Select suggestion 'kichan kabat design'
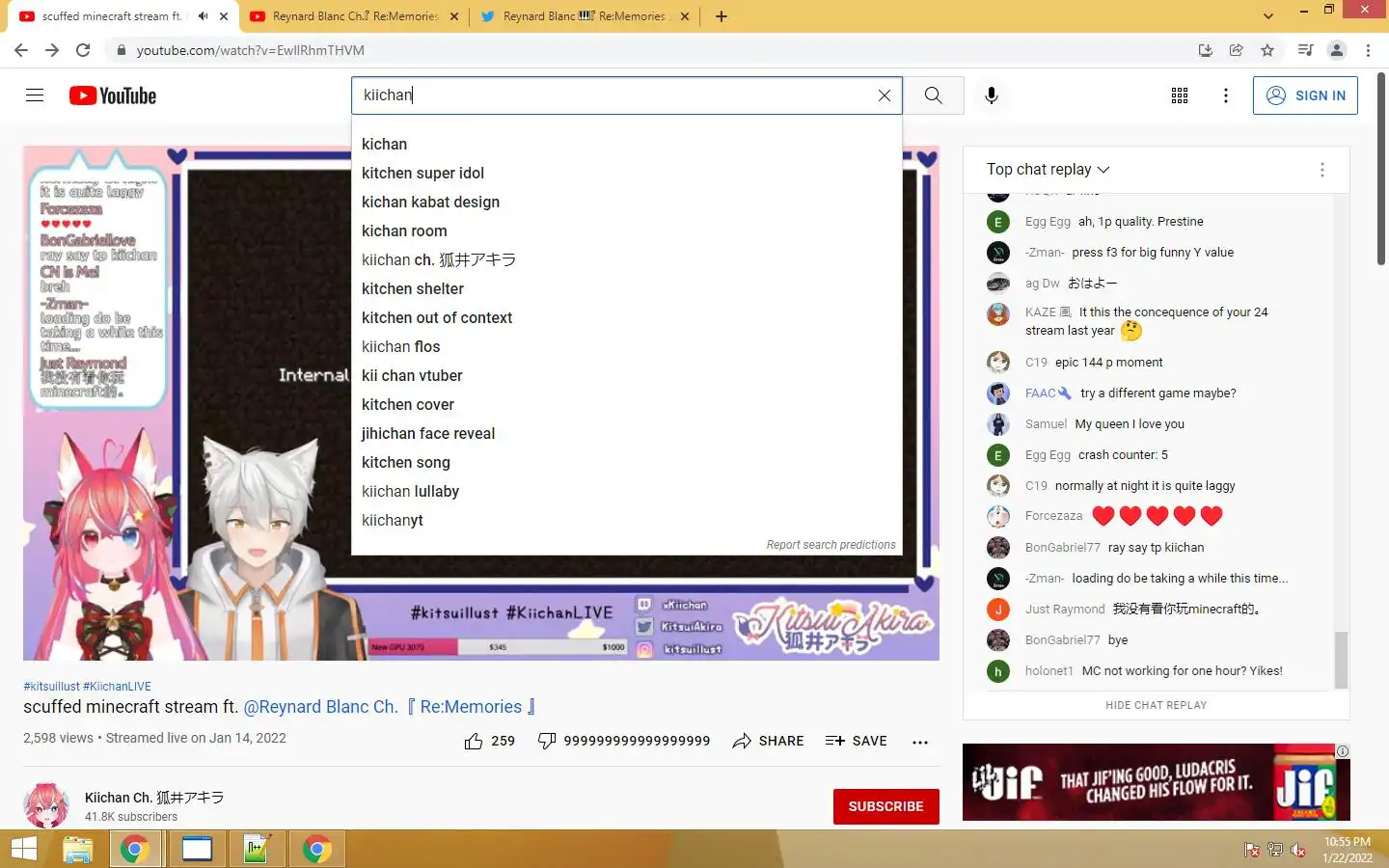 coord(627,202)
